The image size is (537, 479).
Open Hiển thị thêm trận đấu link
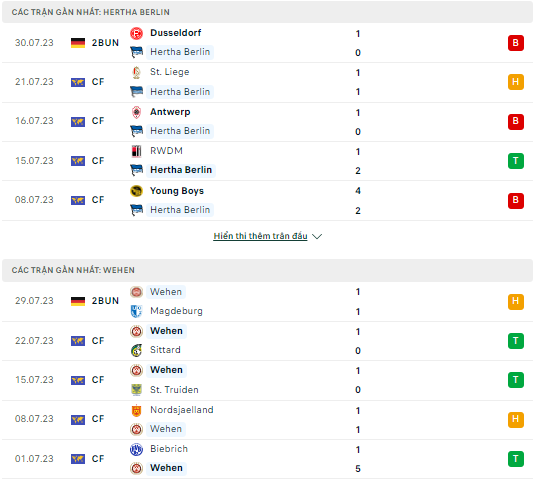pos(260,236)
